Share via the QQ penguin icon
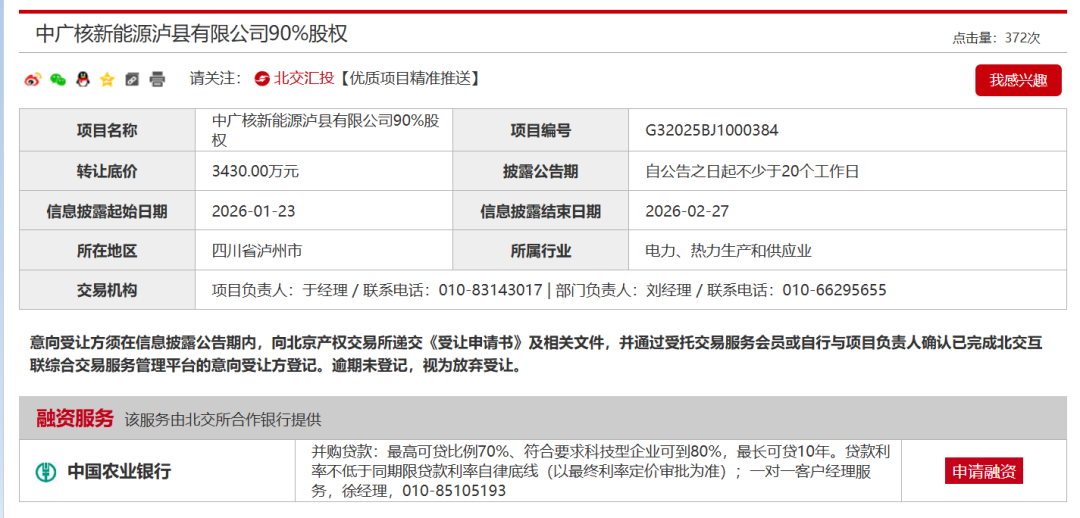Screen dimensions: 1080x518 click(x=83, y=79)
